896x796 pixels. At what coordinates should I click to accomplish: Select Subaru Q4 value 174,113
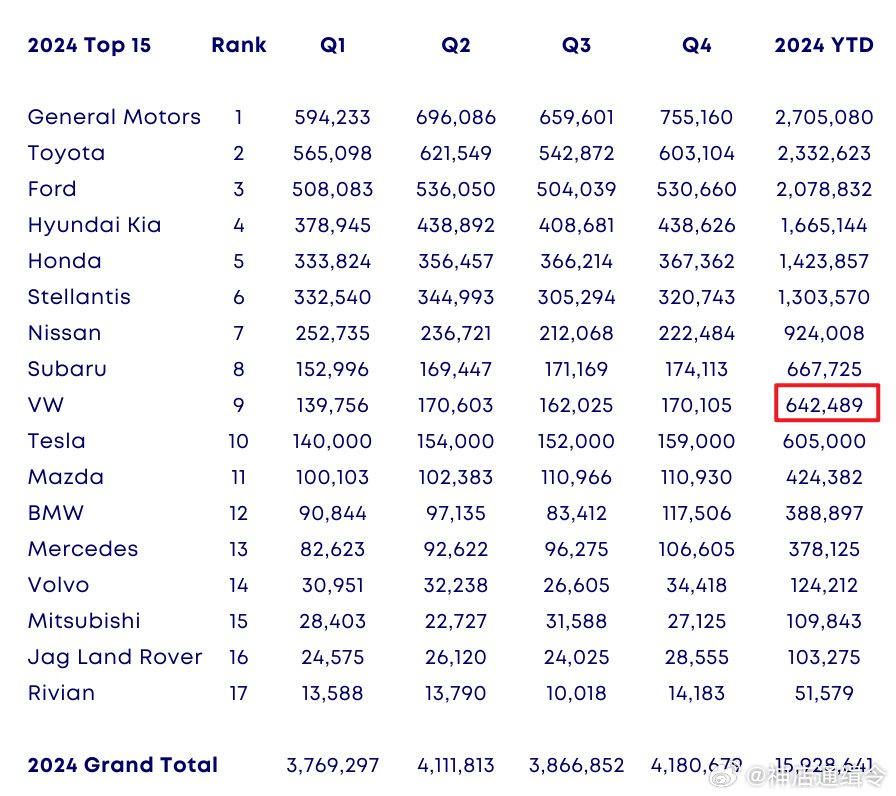tap(697, 370)
